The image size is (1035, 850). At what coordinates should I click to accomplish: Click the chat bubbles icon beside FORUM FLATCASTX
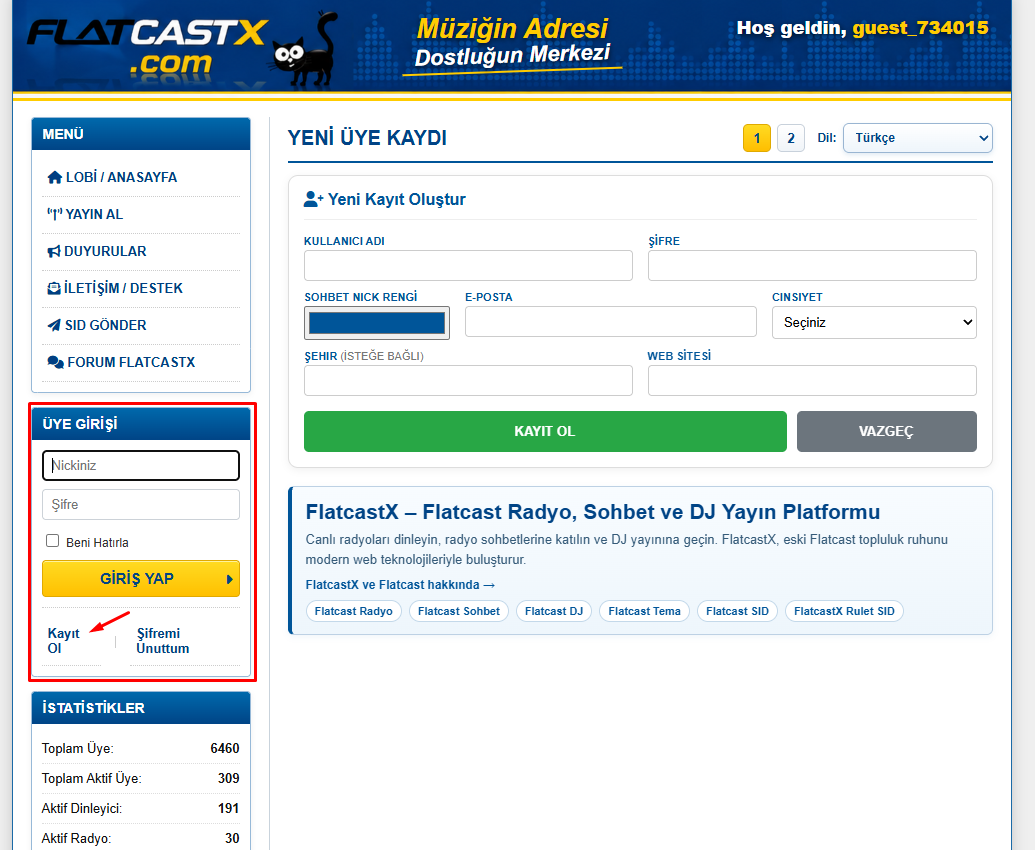pyautogui.click(x=55, y=362)
